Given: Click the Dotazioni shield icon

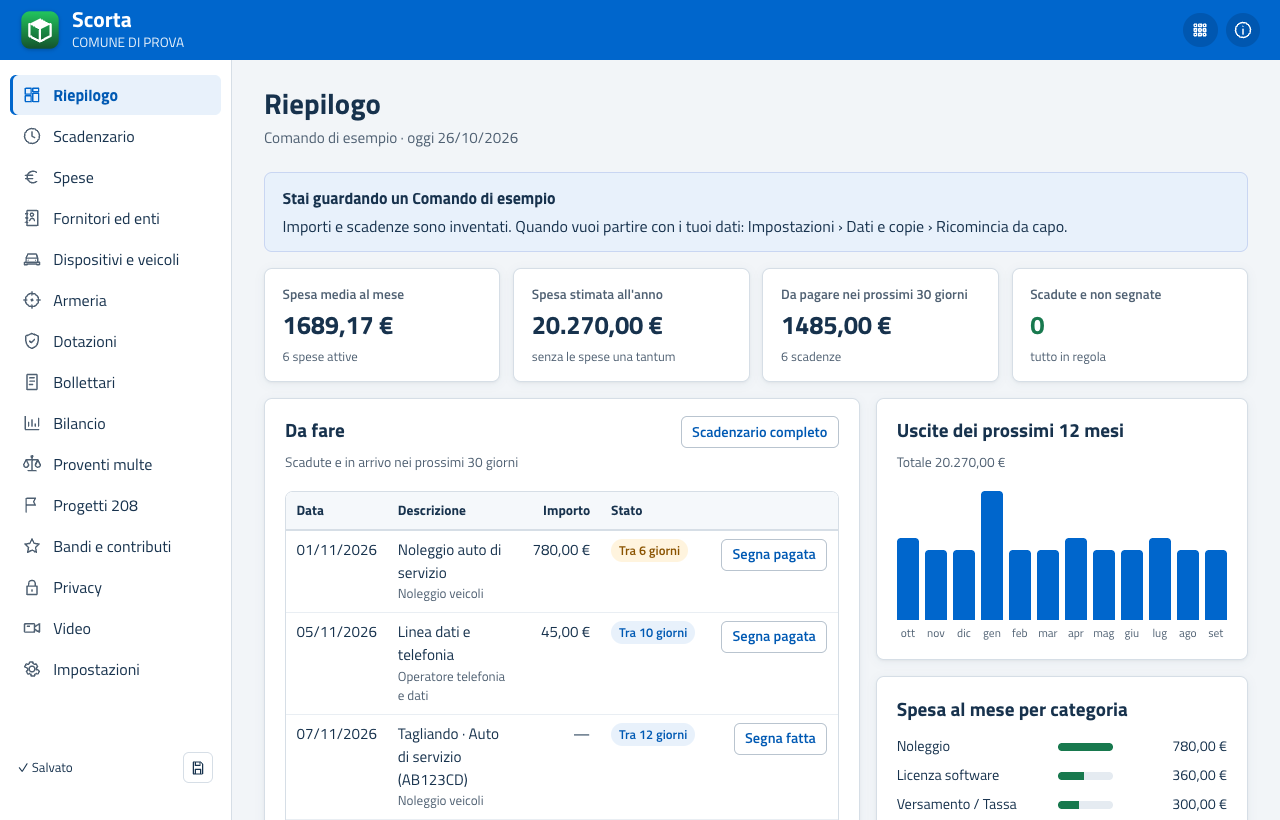Looking at the screenshot, I should [x=32, y=341].
